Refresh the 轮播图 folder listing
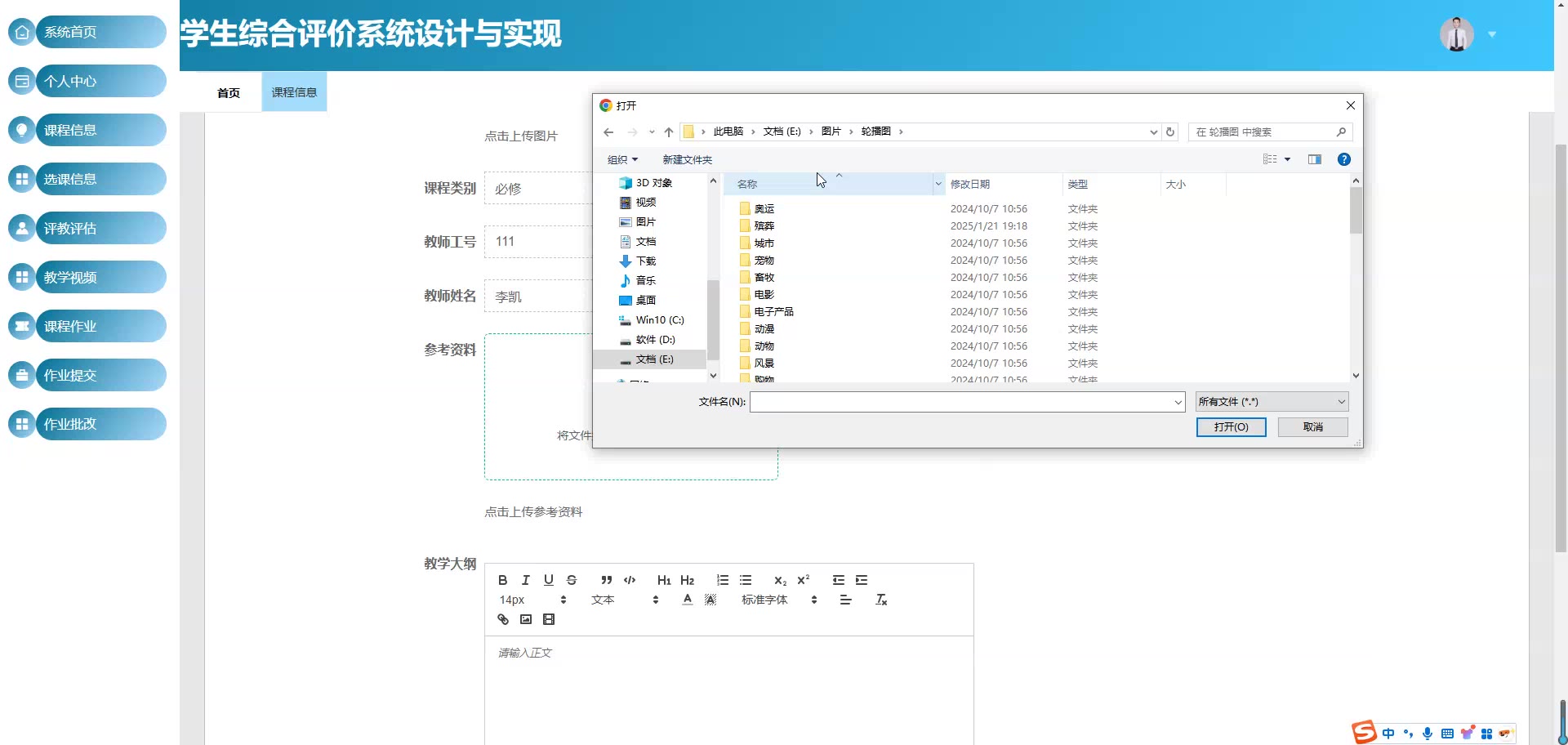Screen dimensions: 1568x745 pyautogui.click(x=1170, y=132)
